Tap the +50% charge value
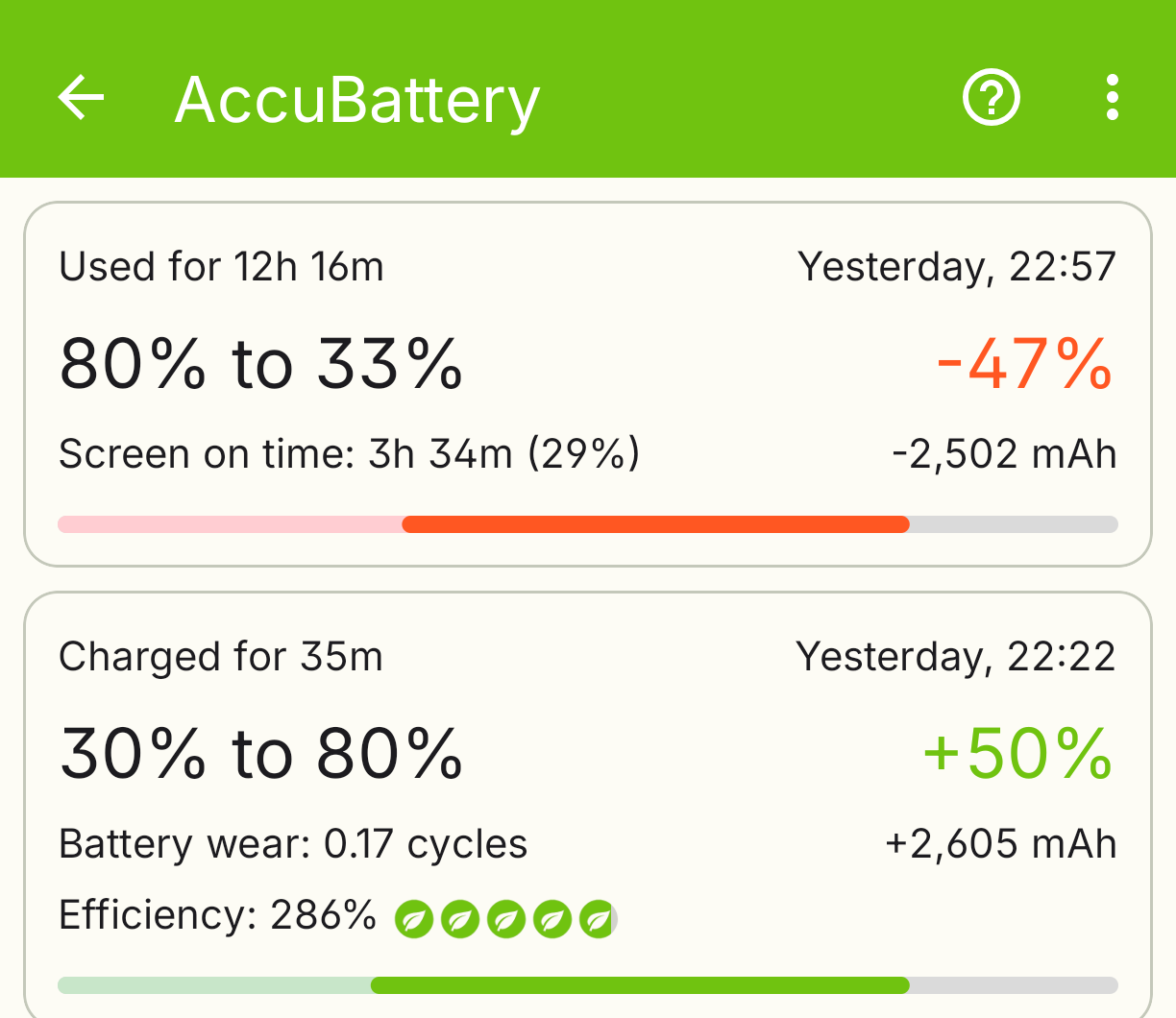This screenshot has width=1176, height=1018. tap(1017, 754)
